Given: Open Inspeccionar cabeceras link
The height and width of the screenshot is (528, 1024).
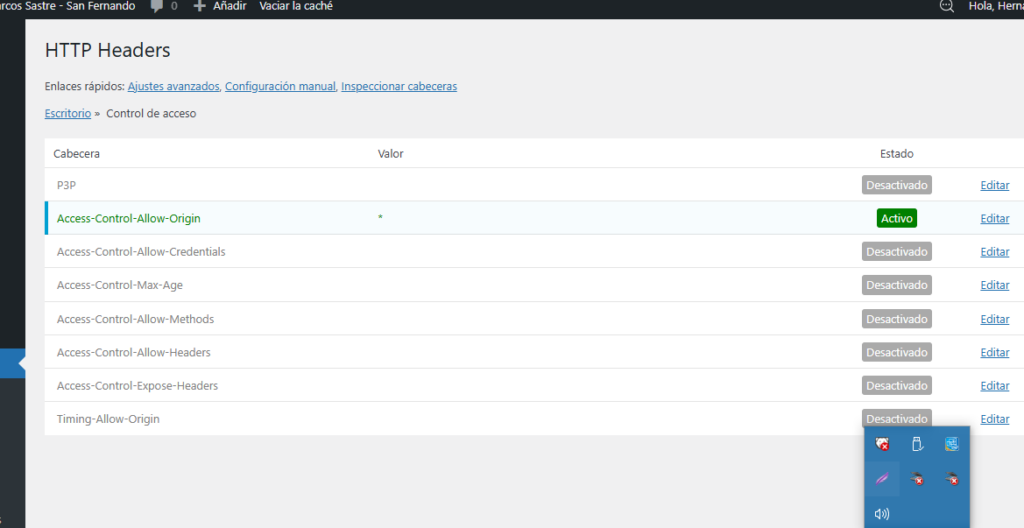Looking at the screenshot, I should point(399,87).
